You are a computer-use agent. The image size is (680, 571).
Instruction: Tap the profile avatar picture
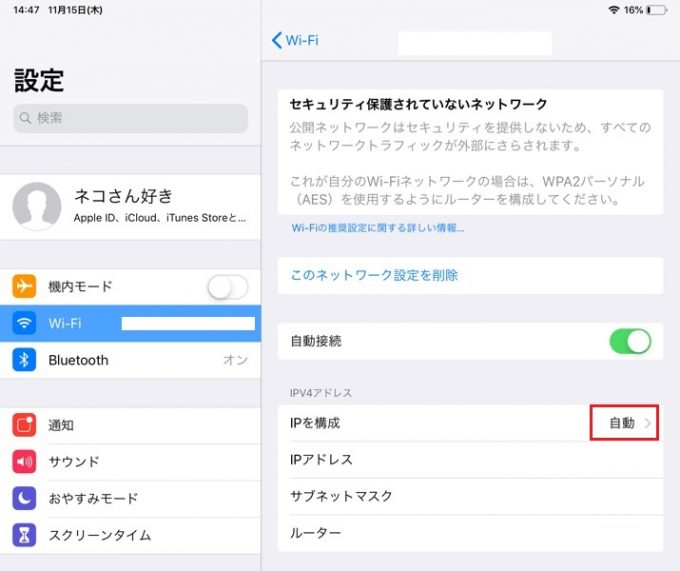[x=37, y=206]
